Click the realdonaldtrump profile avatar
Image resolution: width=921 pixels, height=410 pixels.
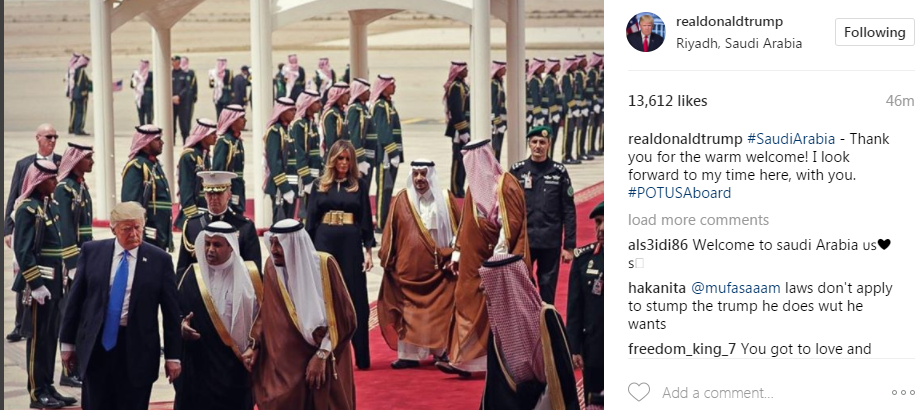646,32
